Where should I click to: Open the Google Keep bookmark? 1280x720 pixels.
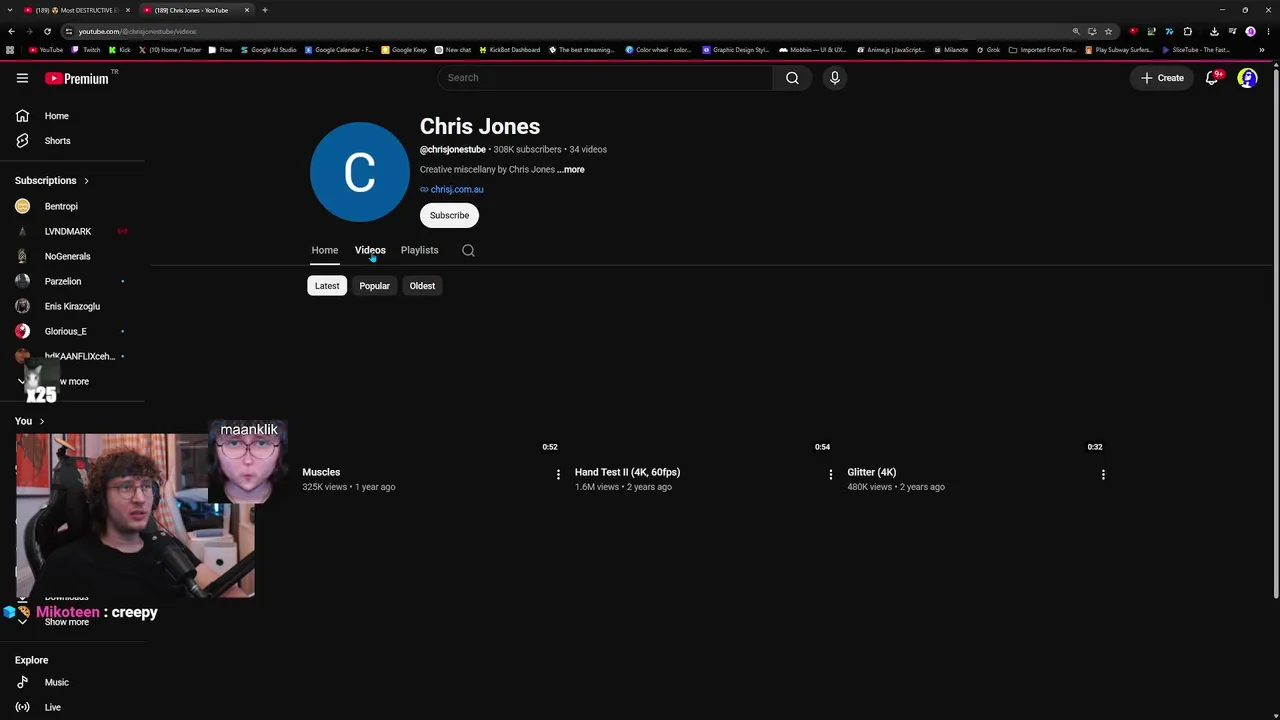pyautogui.click(x=405, y=50)
